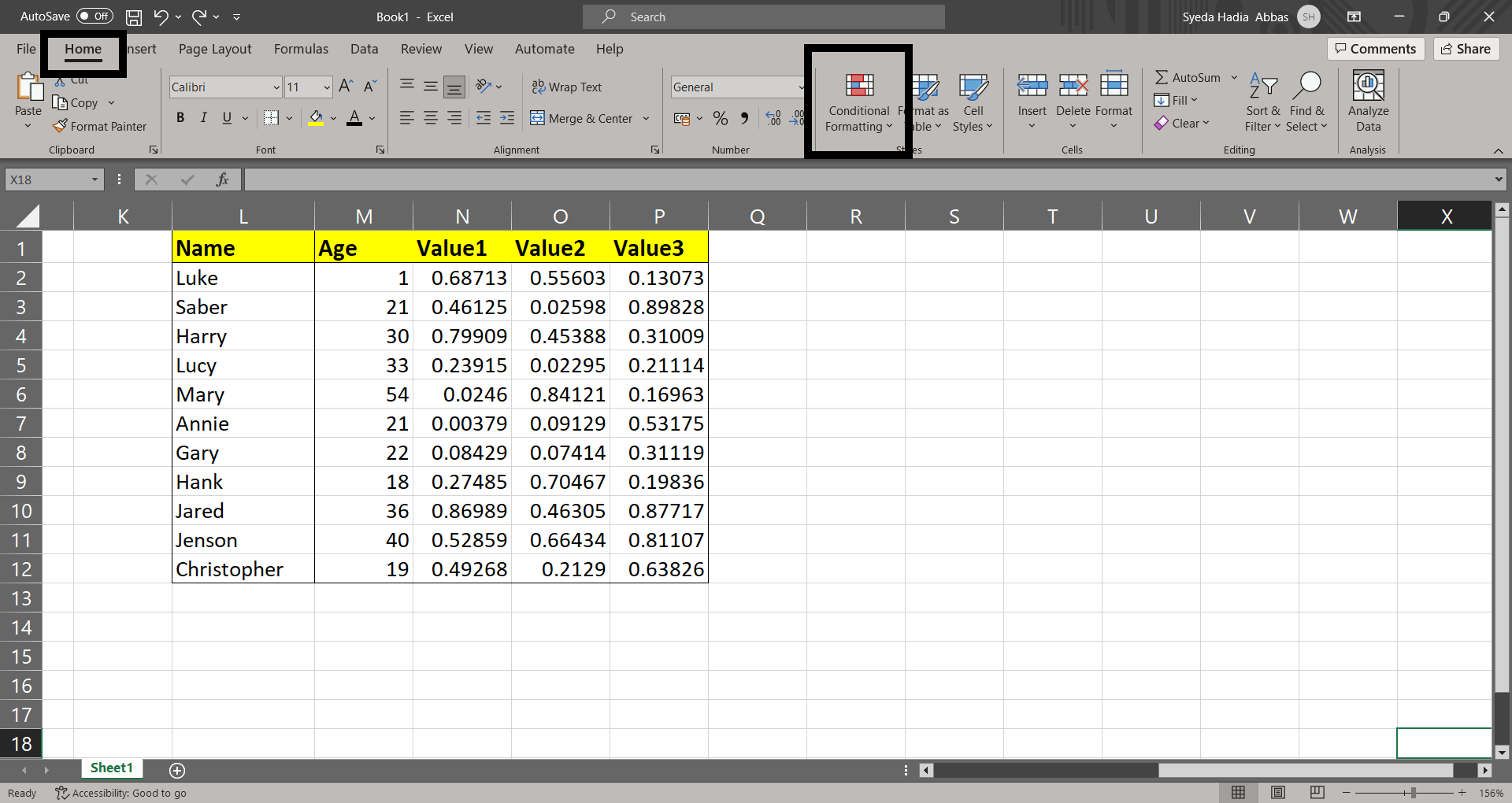
Task: Click the Insert Function fx icon
Action: click(x=222, y=179)
